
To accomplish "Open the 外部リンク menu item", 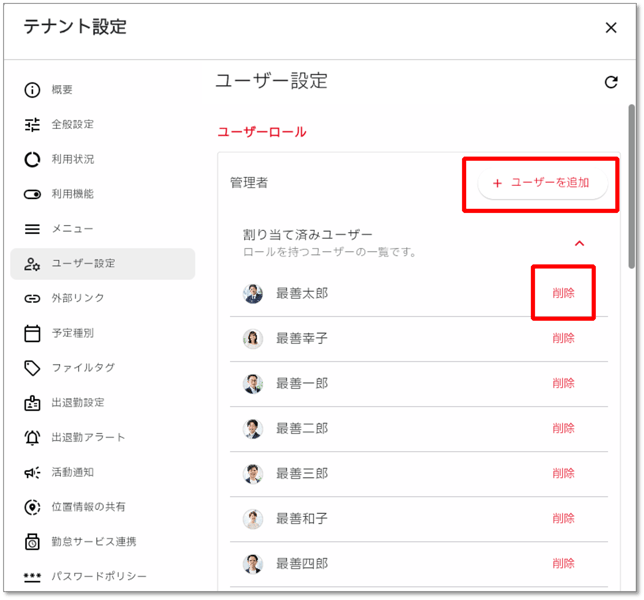I will (x=103, y=298).
